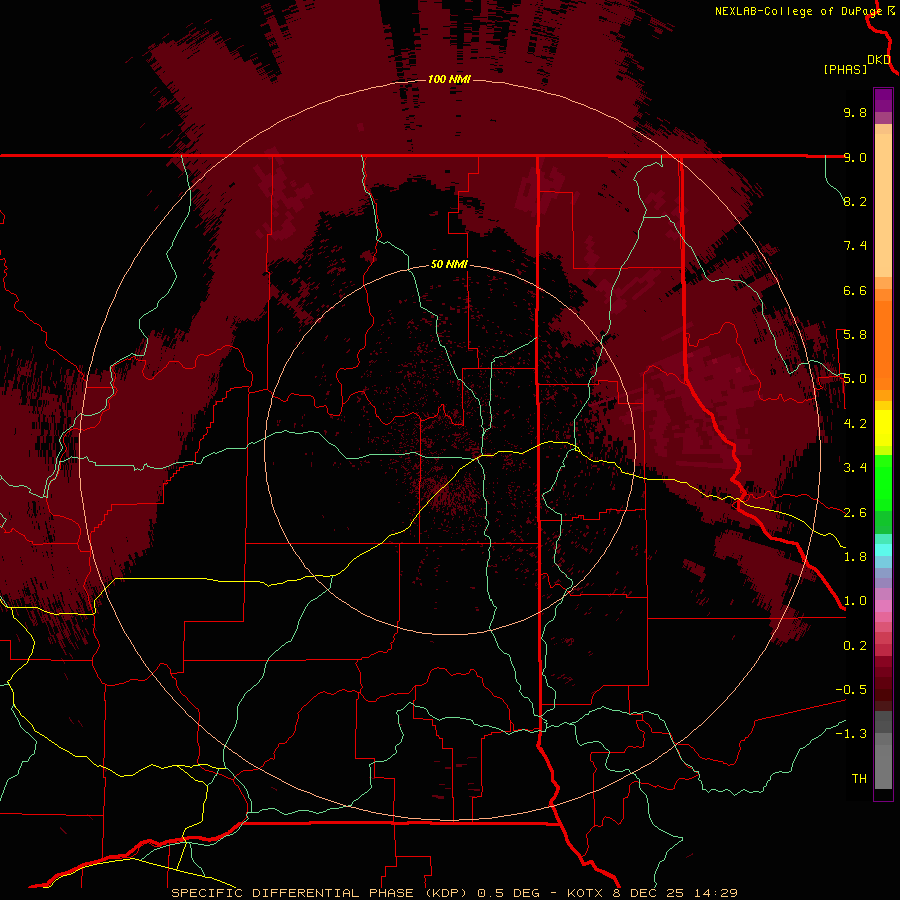The height and width of the screenshot is (900, 900).
Task: Click the 9.0 value on the scale
Action: tap(855, 157)
